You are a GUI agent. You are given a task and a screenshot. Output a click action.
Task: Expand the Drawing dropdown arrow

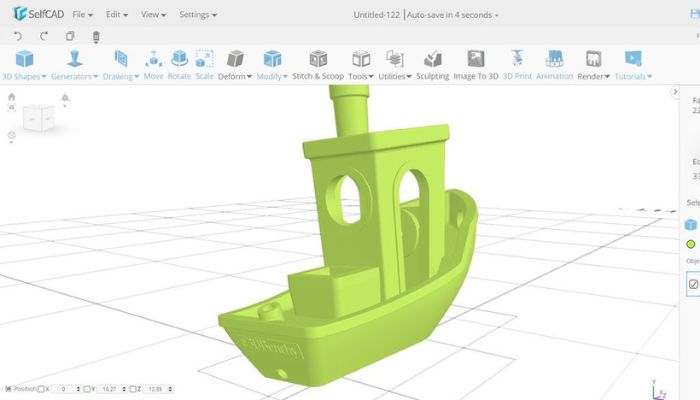[137, 77]
